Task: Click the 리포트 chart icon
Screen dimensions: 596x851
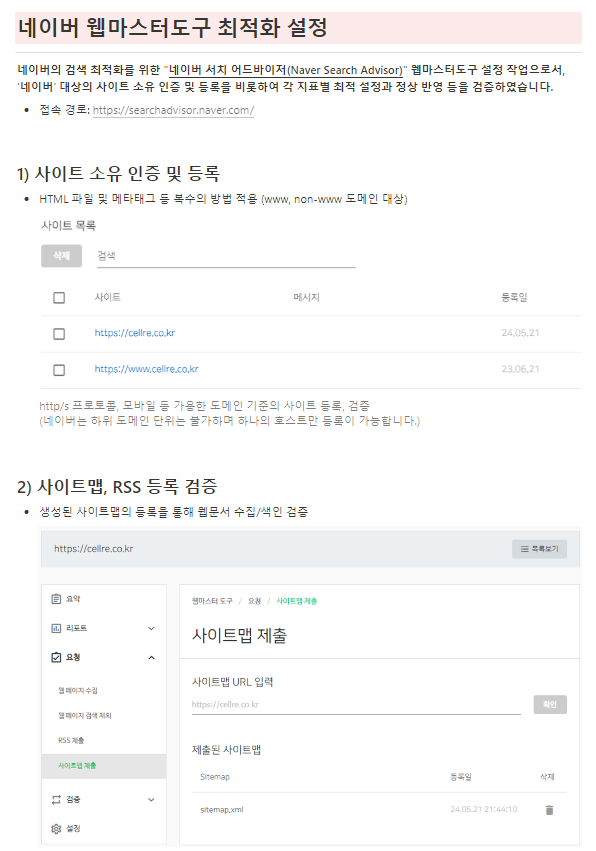Action: [56, 628]
